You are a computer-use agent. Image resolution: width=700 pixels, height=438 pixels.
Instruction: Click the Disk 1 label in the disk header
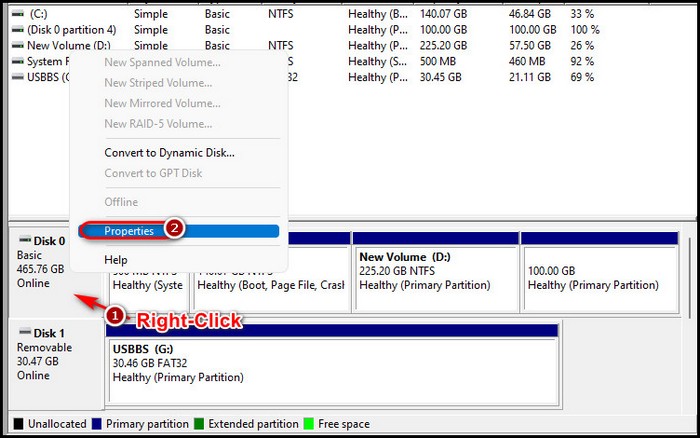pyautogui.click(x=49, y=333)
